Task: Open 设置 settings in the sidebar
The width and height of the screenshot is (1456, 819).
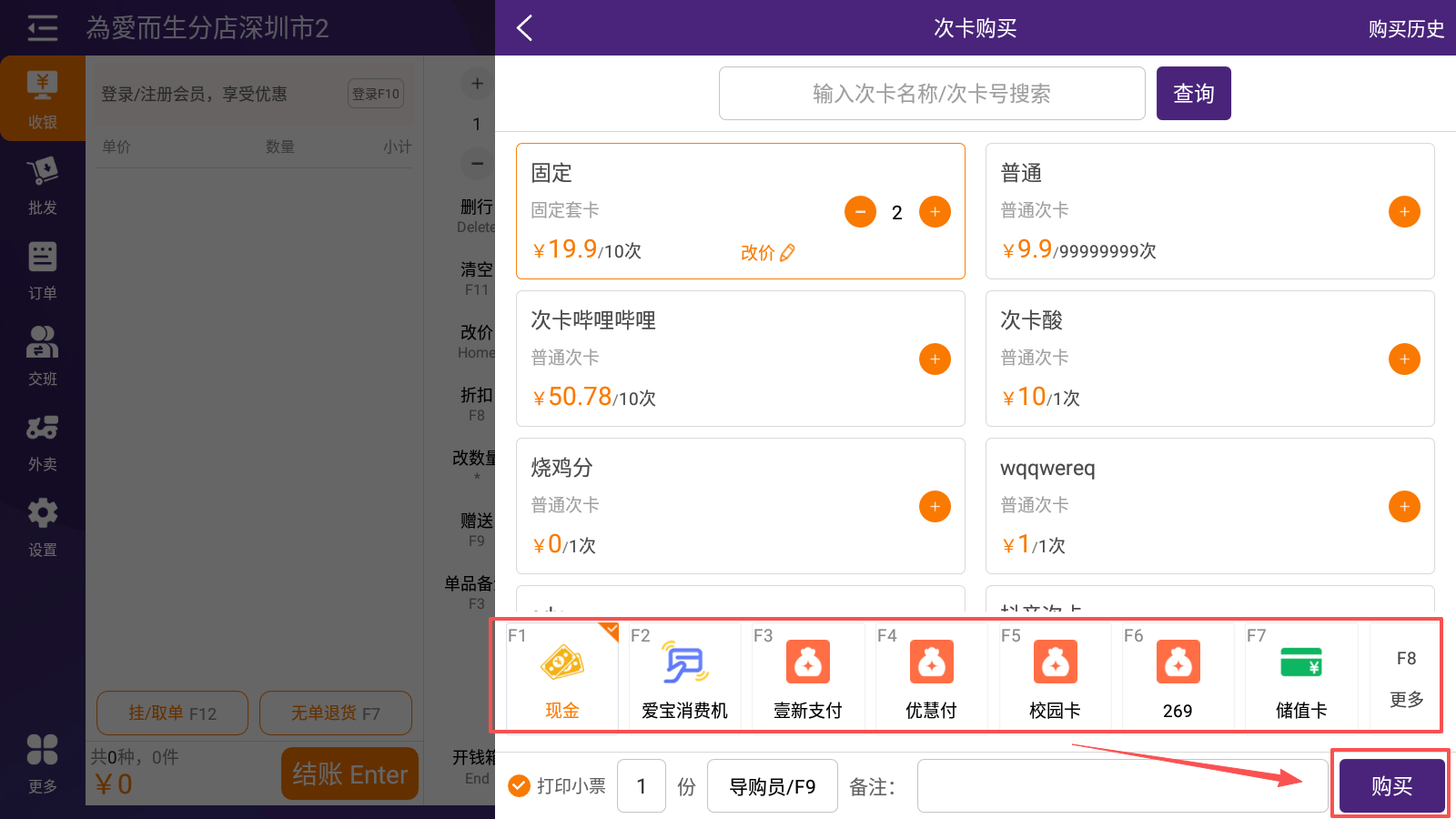Action: coord(42,527)
